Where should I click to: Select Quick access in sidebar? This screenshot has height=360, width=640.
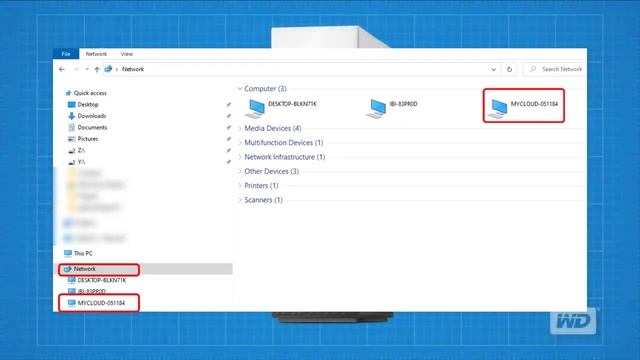point(90,93)
